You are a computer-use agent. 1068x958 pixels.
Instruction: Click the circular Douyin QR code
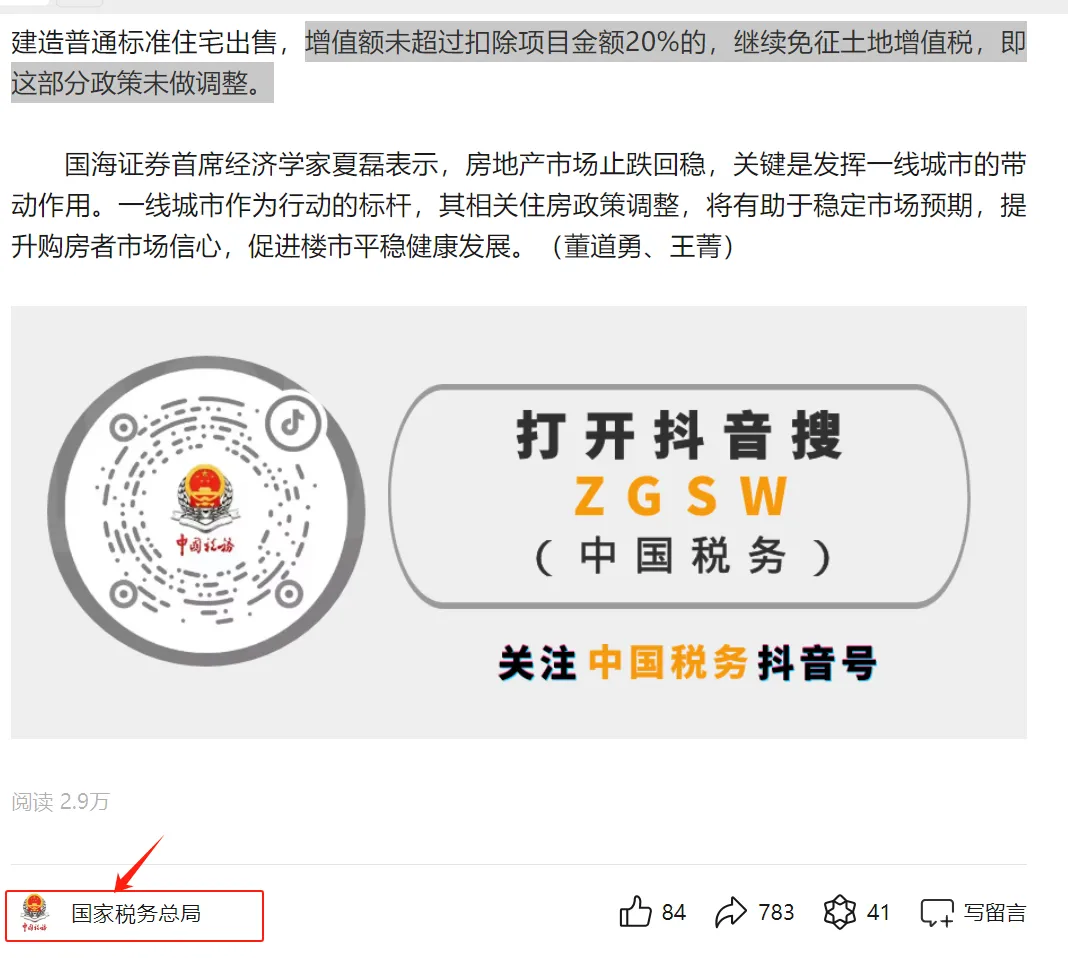[x=206, y=511]
